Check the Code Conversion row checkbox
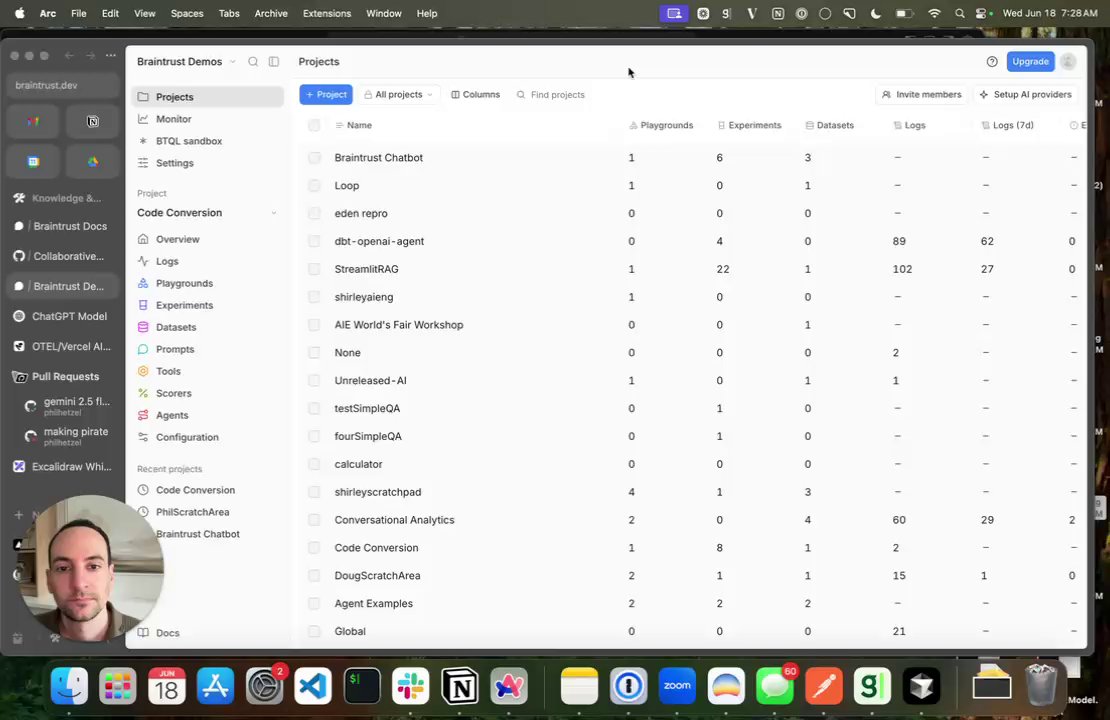Image resolution: width=1110 pixels, height=720 pixels. 314,548
